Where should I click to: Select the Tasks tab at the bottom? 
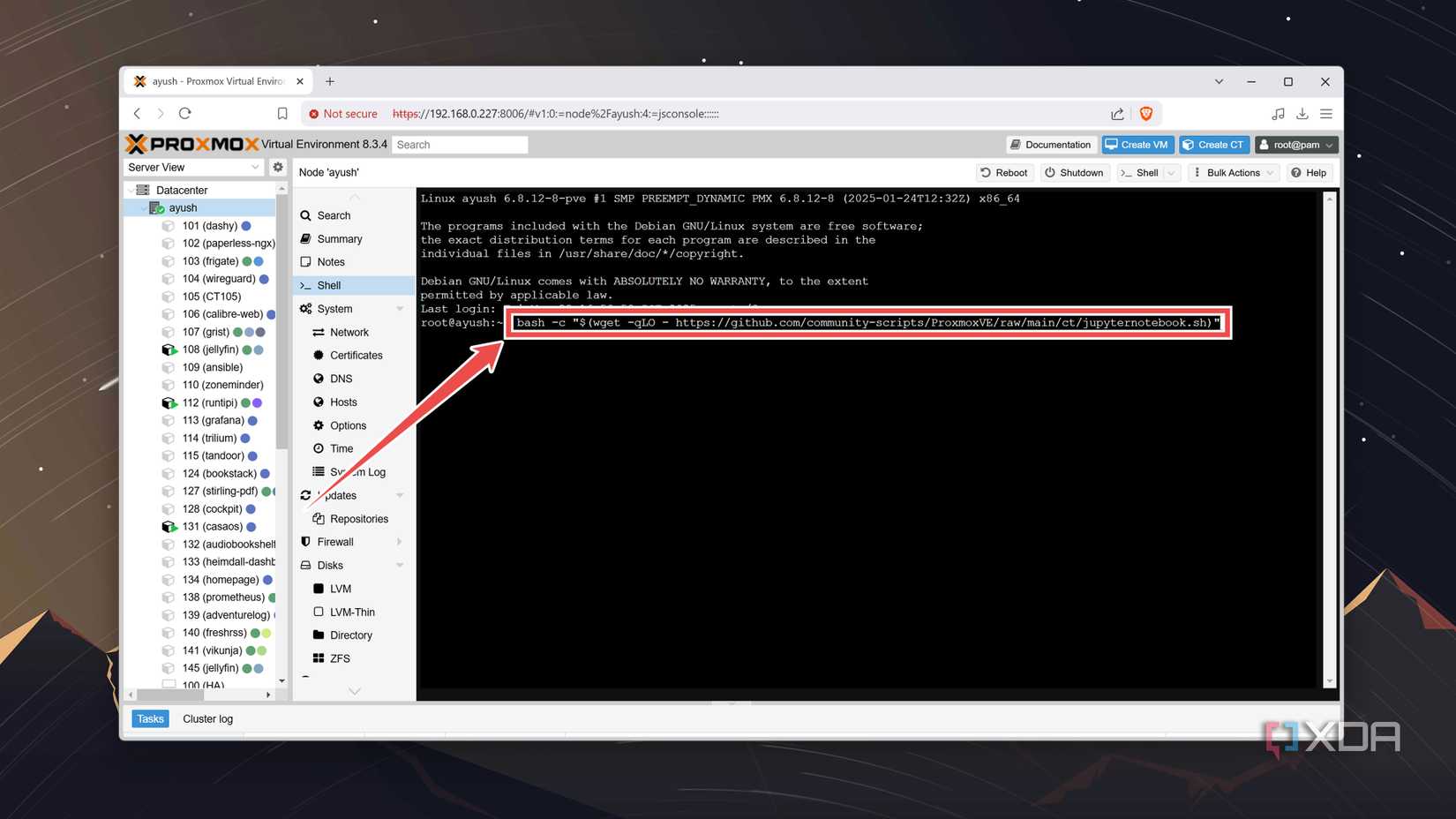point(149,718)
